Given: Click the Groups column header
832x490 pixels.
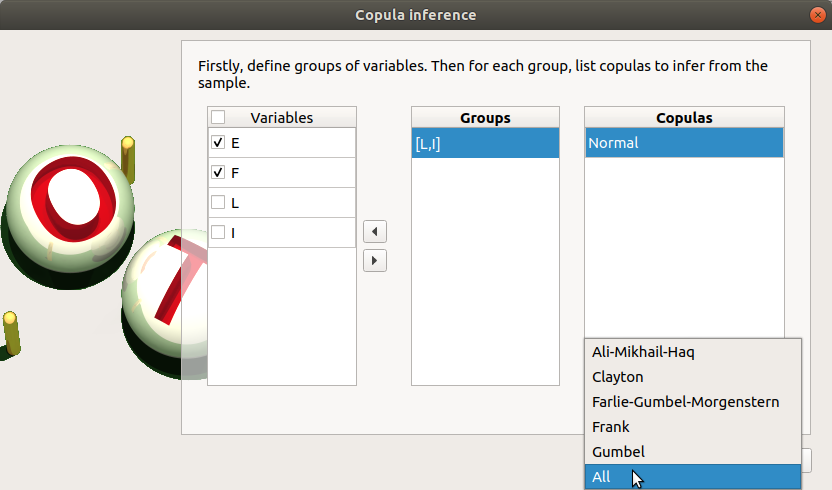Looking at the screenshot, I should coord(485,118).
